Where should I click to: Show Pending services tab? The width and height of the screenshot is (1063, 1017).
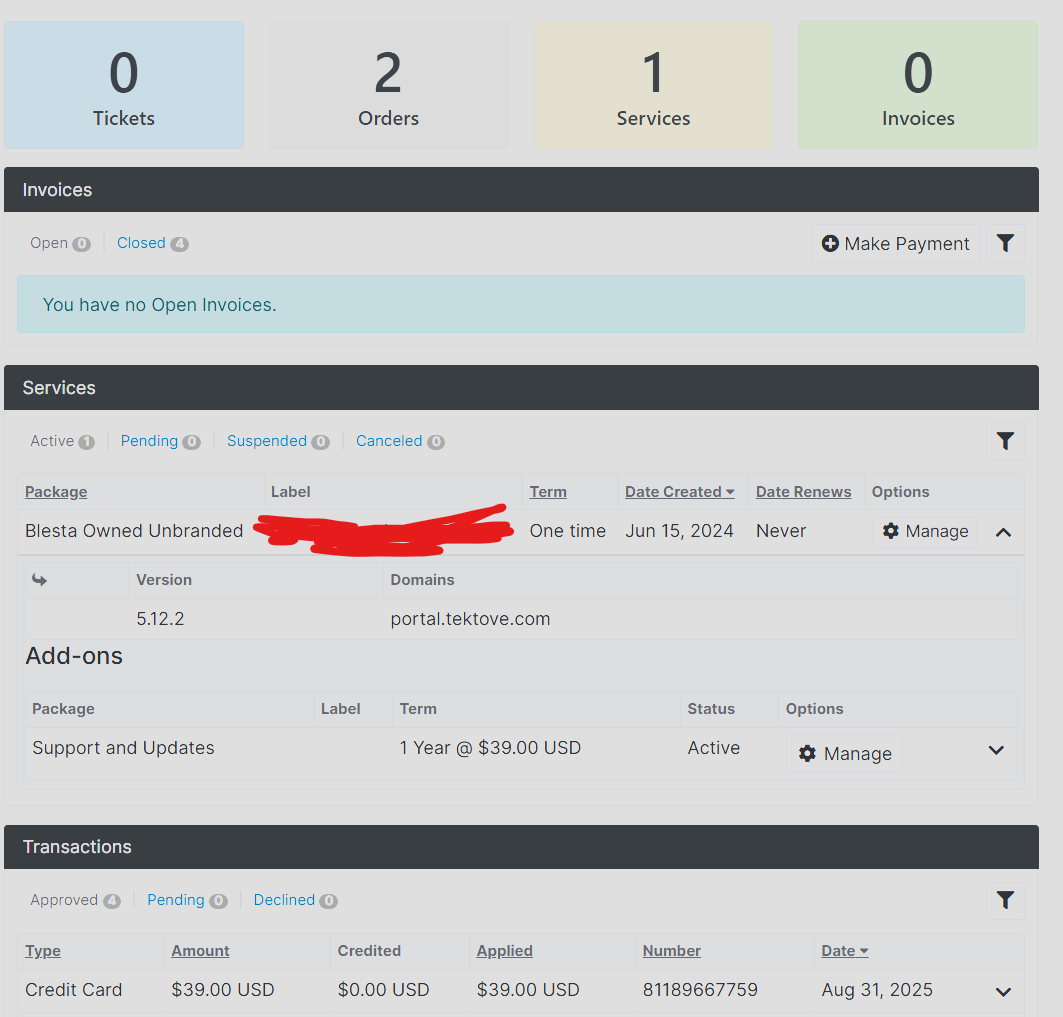[x=149, y=441]
